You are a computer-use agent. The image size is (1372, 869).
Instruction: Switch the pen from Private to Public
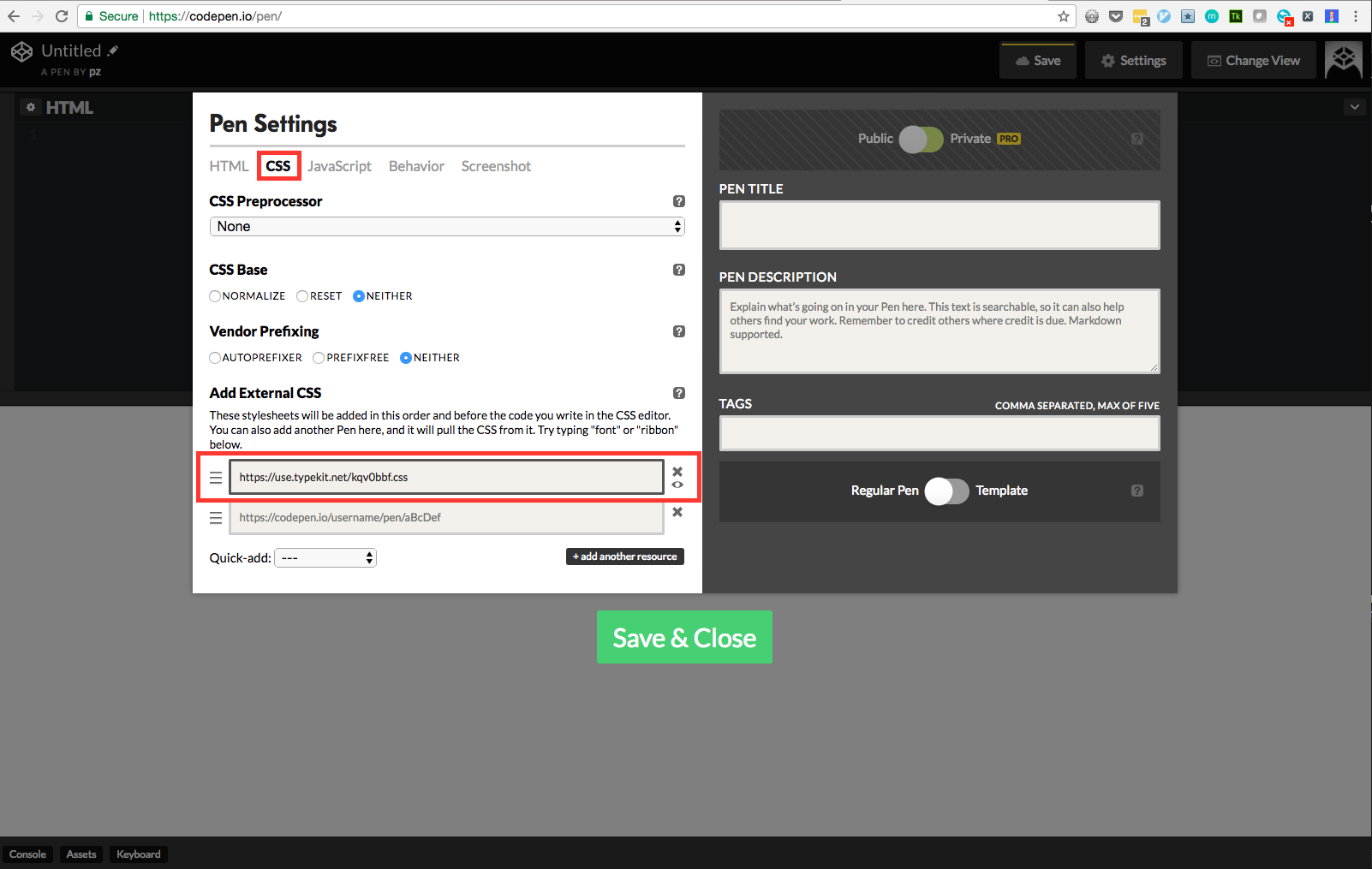click(922, 139)
